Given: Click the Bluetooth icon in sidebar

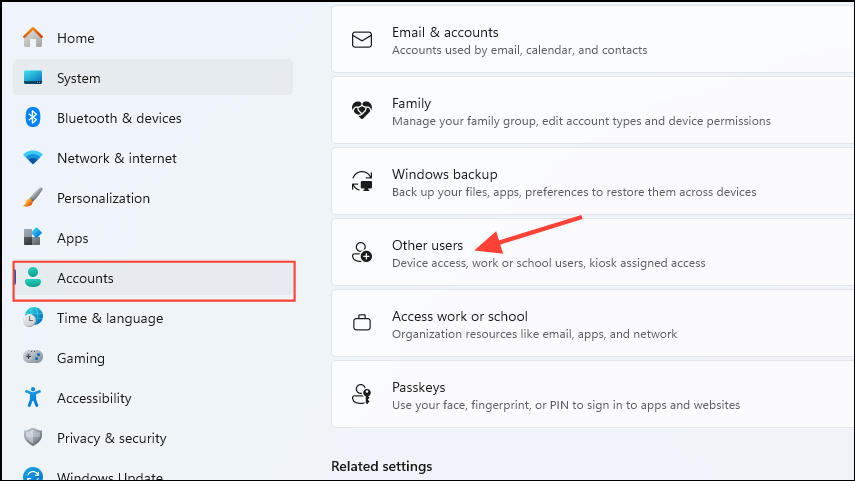Looking at the screenshot, I should (33, 117).
